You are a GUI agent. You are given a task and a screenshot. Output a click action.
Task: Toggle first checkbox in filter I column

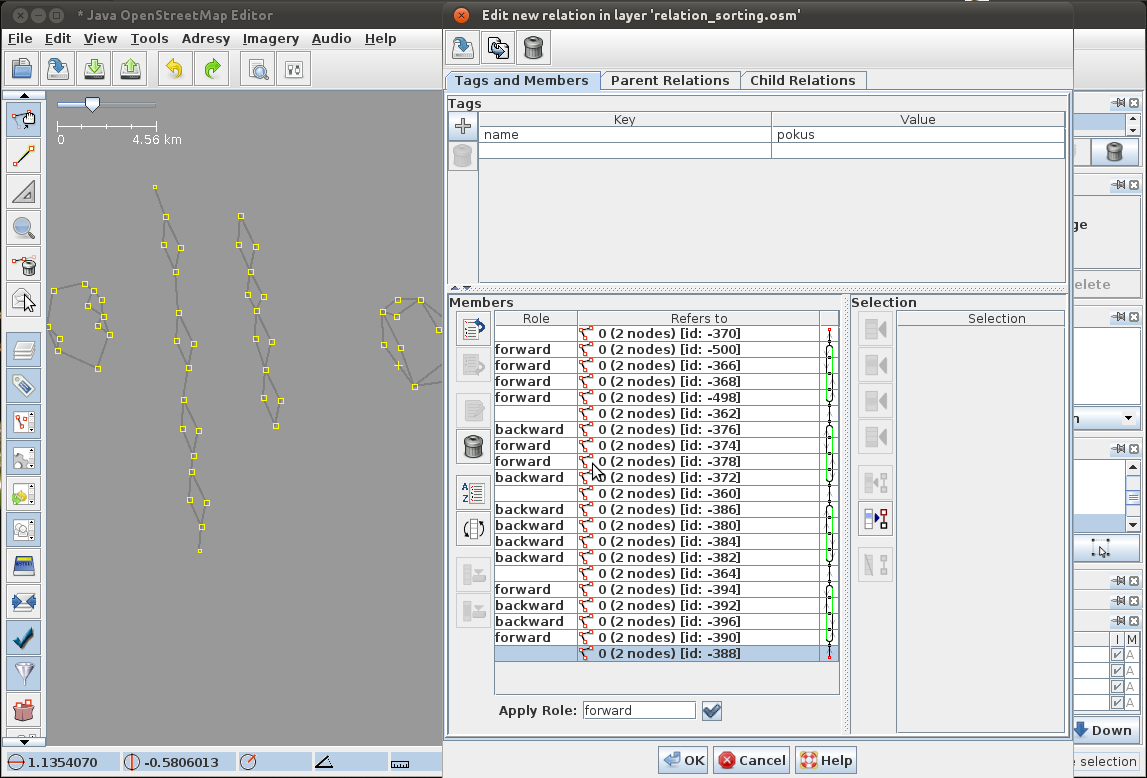(x=1117, y=655)
